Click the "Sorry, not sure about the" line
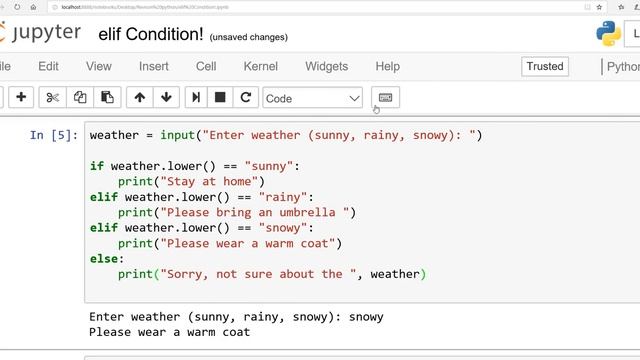Screen dimensions: 640x360 272,274
